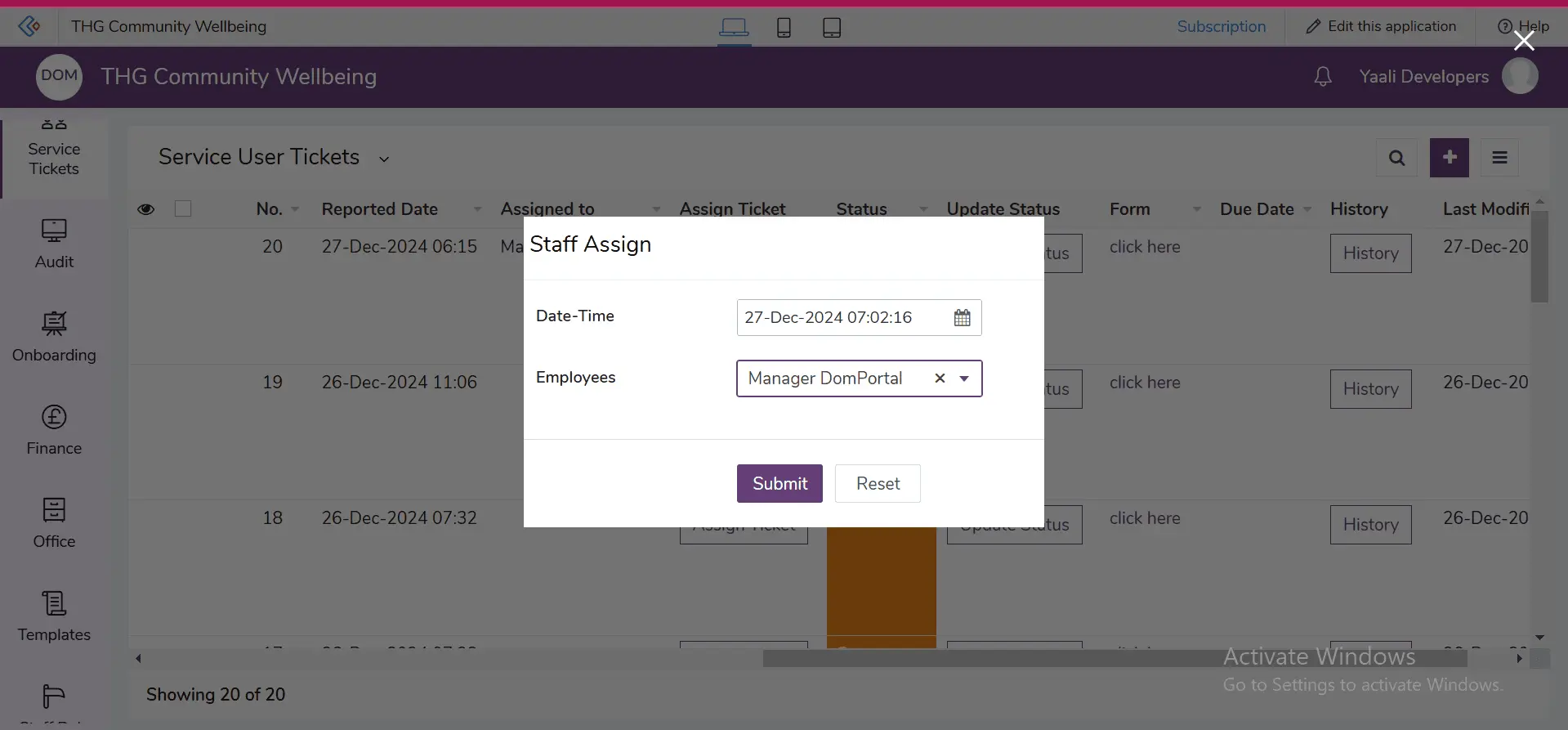
Task: Open the user profile avatar
Action: click(x=1520, y=76)
